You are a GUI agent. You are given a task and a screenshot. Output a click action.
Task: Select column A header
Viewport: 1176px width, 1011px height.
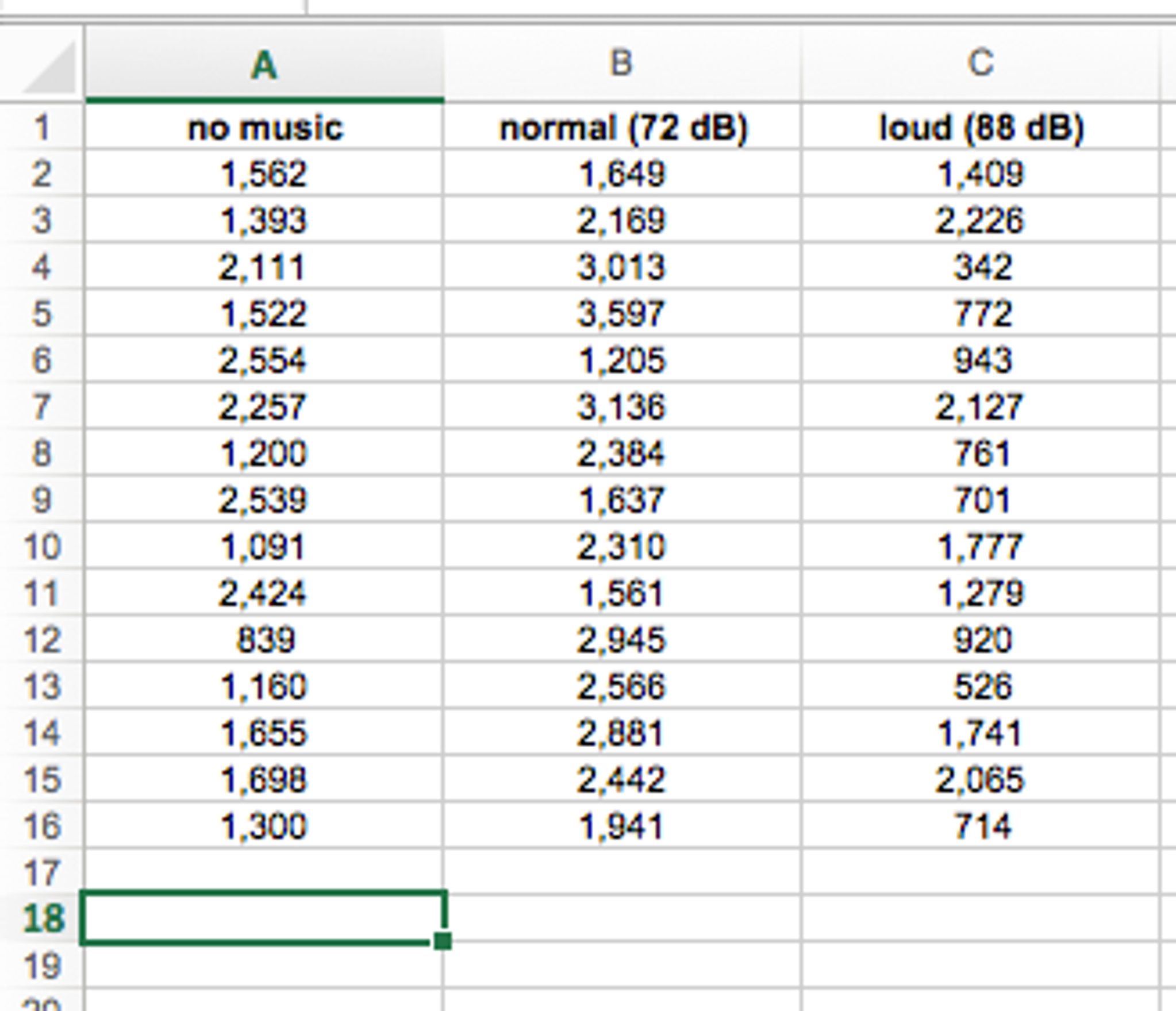(x=264, y=63)
